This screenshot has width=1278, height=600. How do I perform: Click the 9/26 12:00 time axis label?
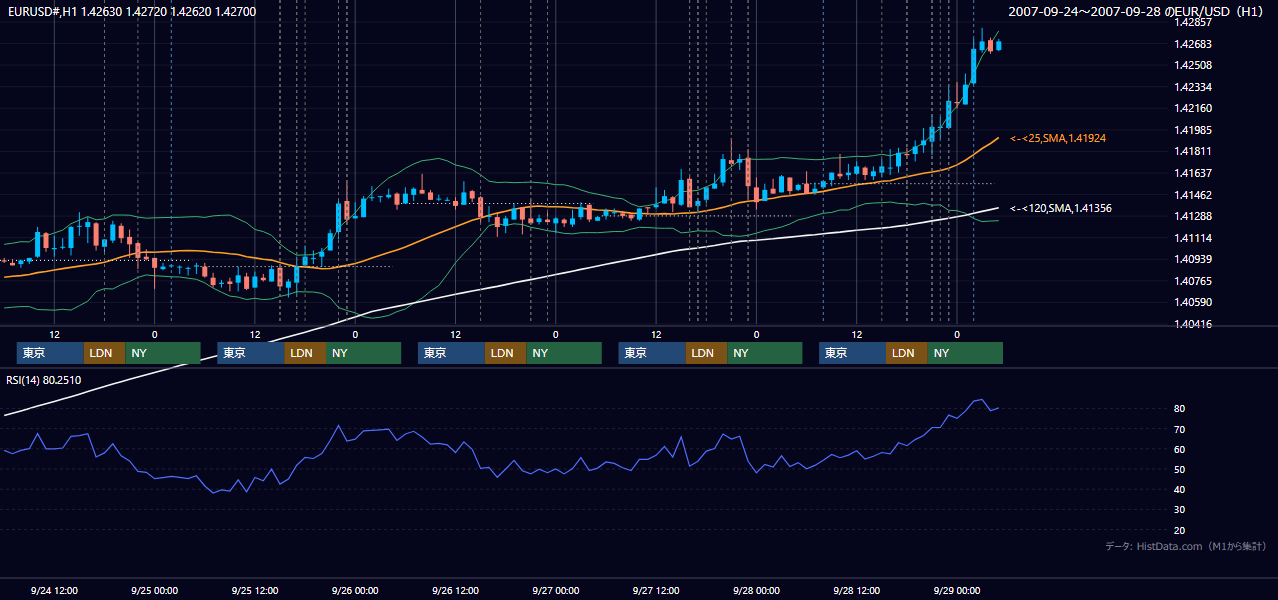455,590
